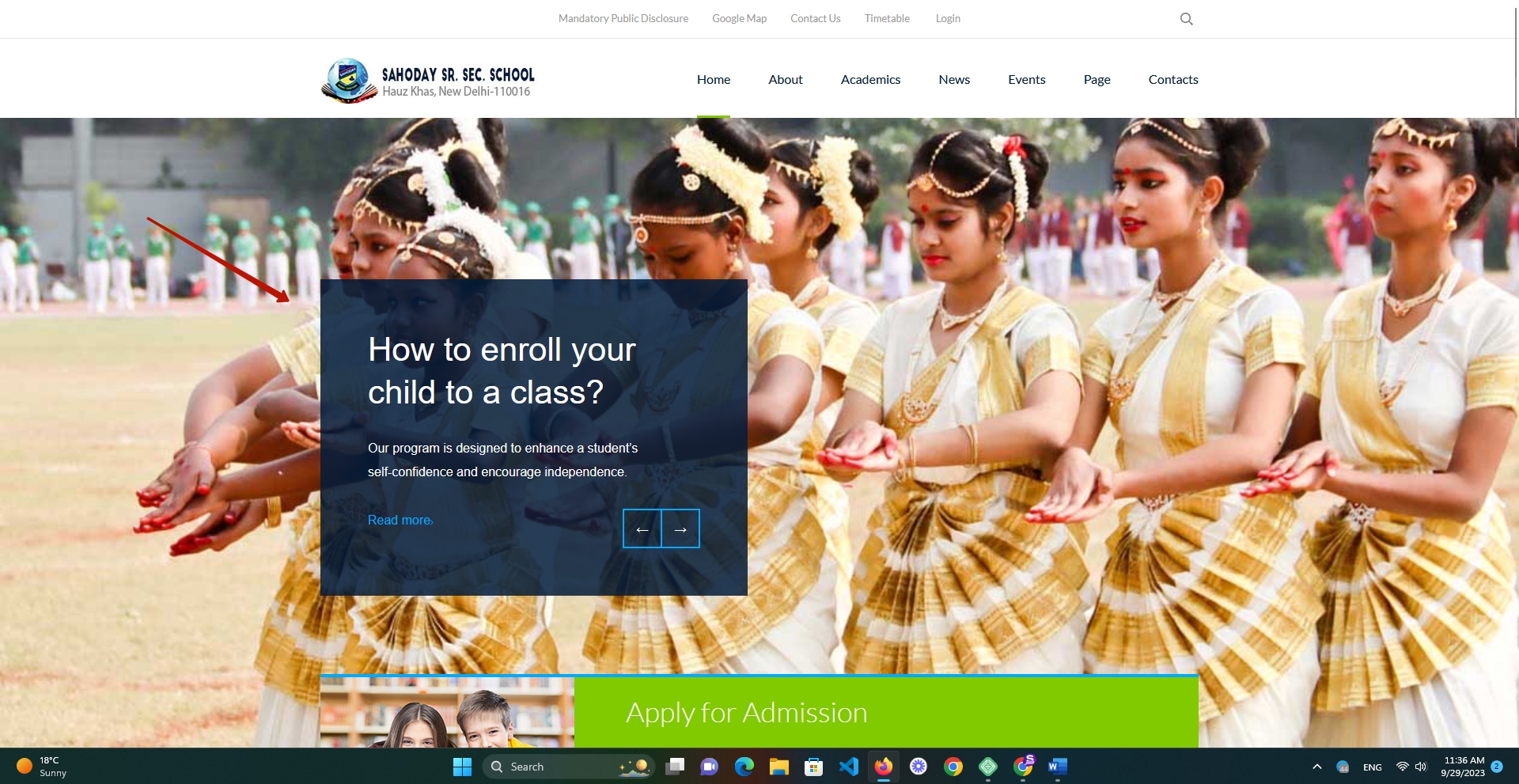Open Microsoft Store from taskbar

[x=813, y=767]
